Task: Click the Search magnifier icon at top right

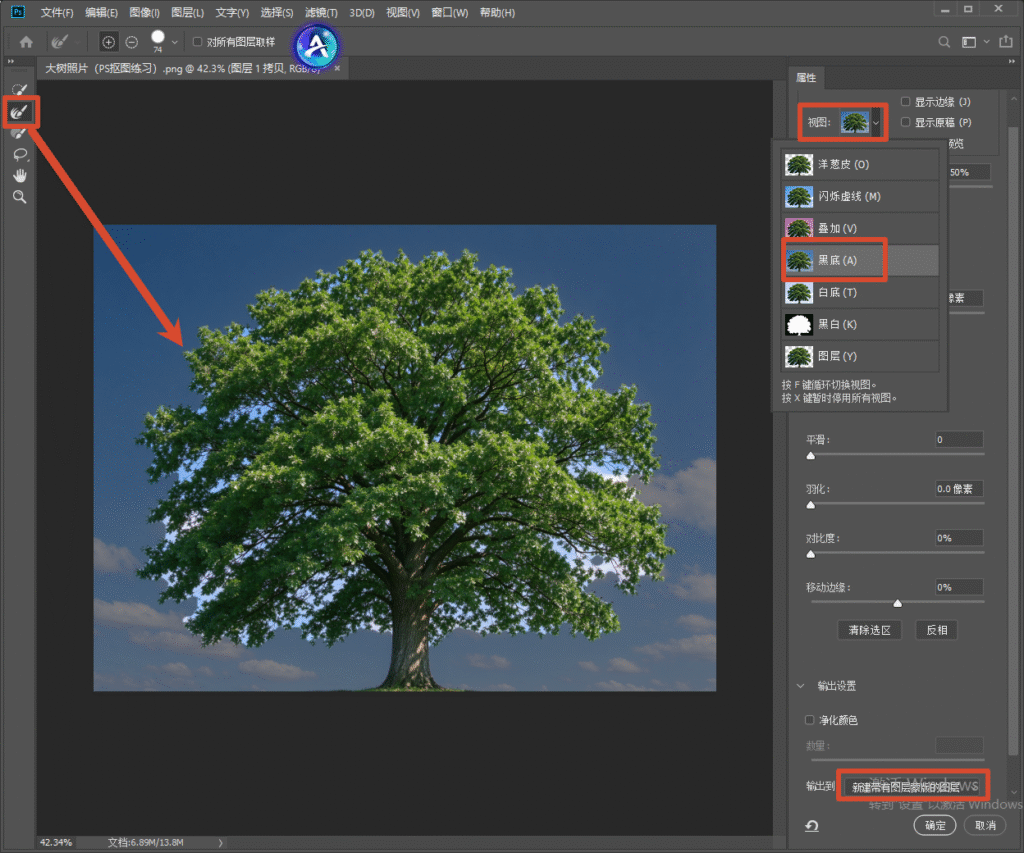Action: [944, 42]
